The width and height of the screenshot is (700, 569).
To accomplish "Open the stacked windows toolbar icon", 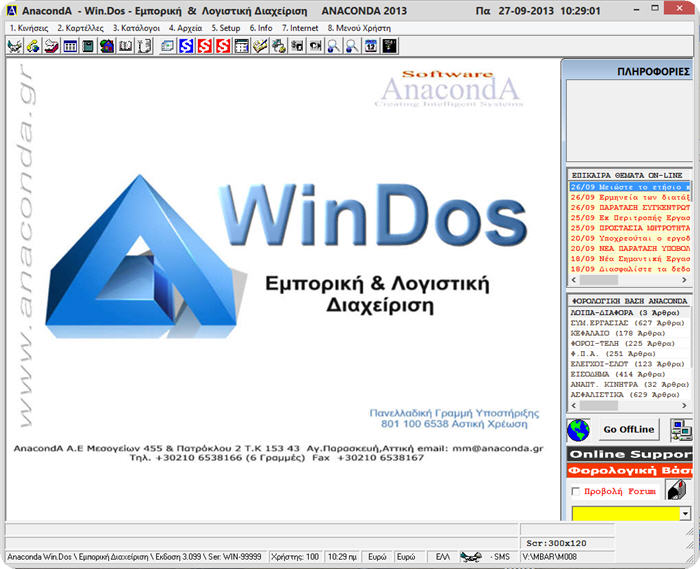I will 168,46.
